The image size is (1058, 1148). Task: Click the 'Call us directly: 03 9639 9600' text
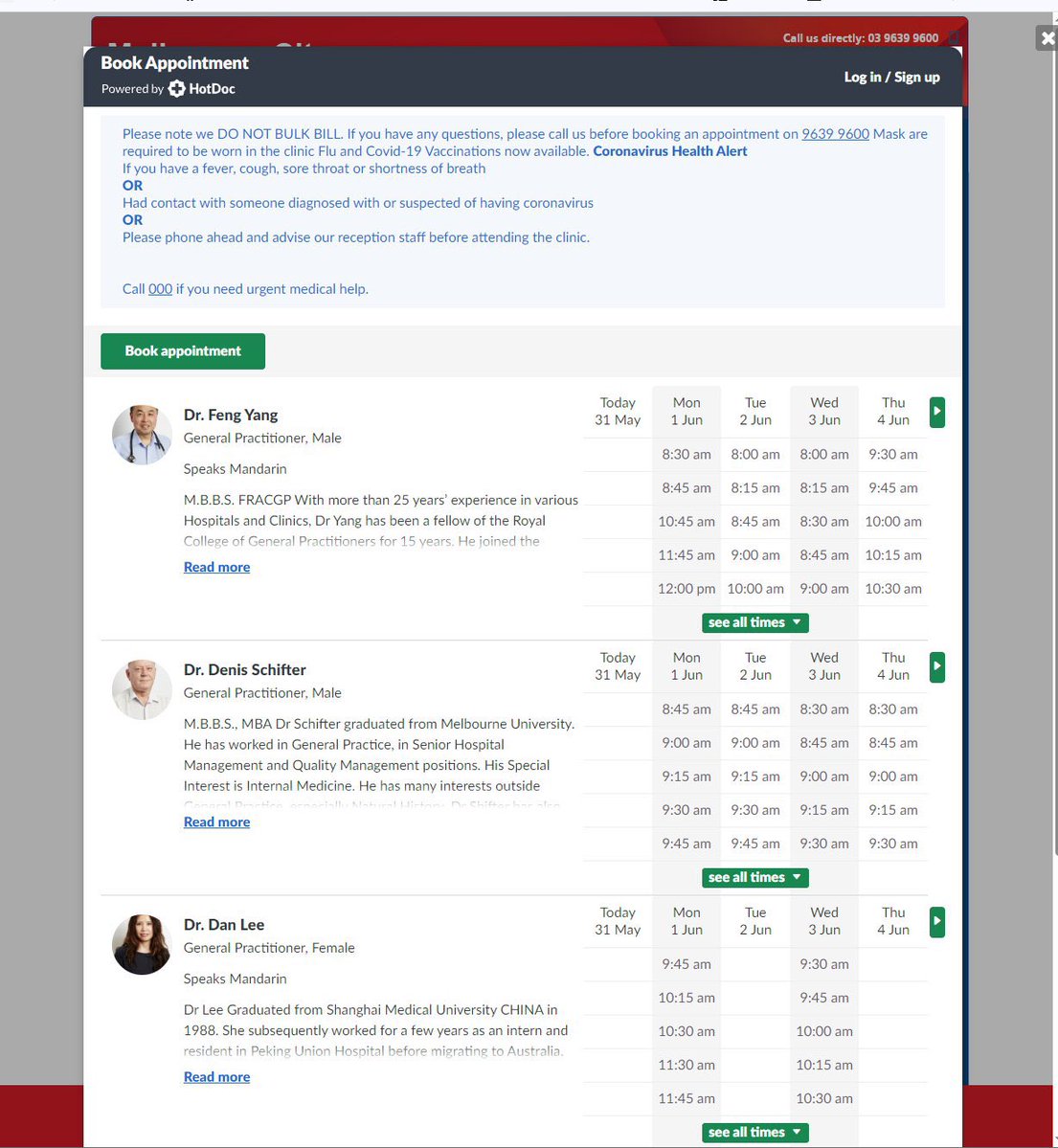pos(861,38)
